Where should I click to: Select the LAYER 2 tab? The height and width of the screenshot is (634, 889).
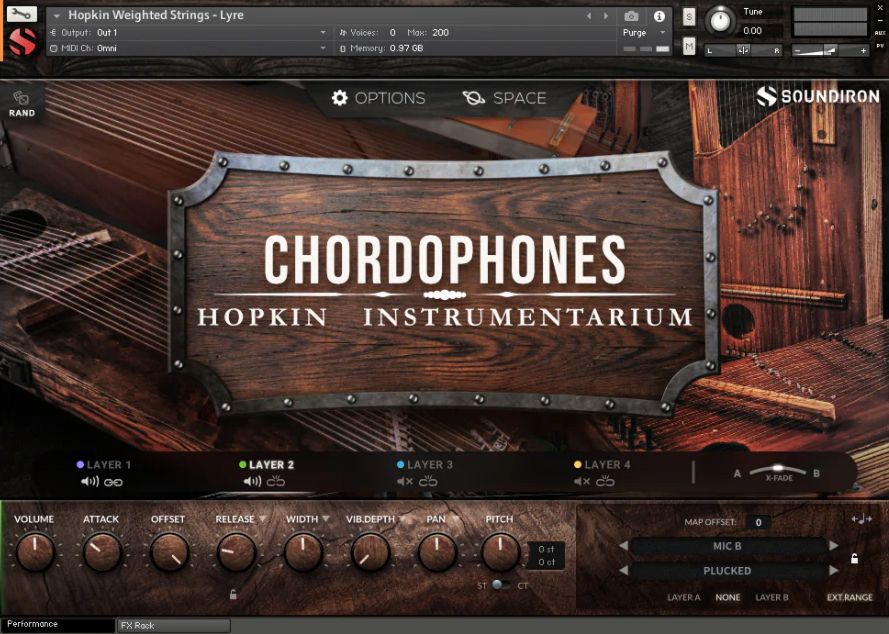coord(266,465)
